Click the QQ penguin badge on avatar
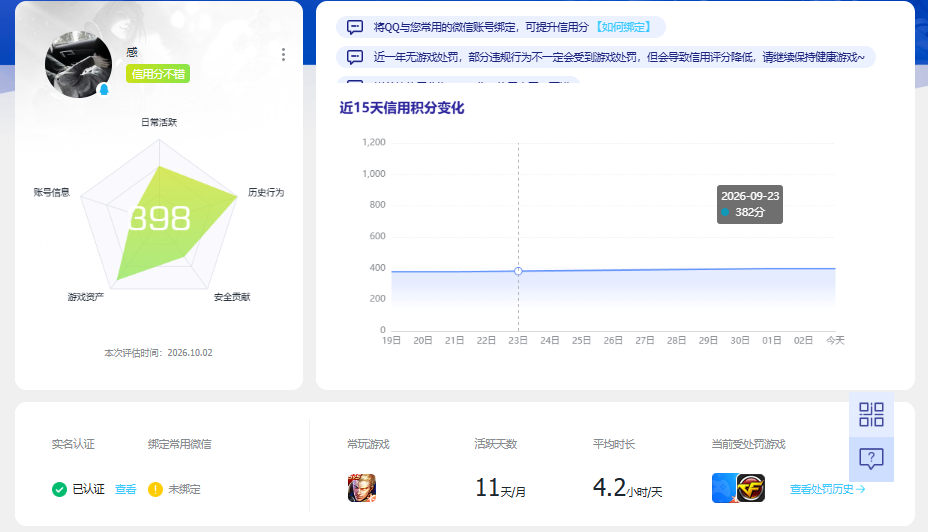Viewport: 928px width, 532px height. 104,89
